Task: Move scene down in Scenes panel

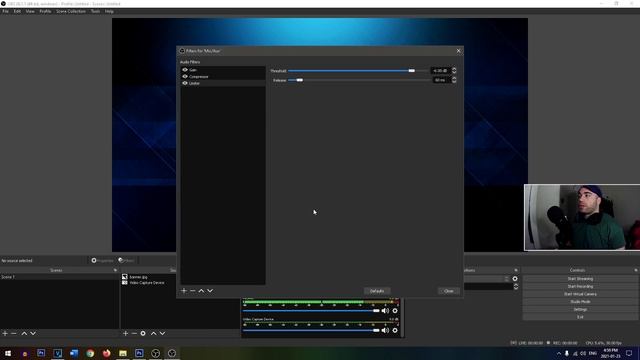Action: pos(33,333)
